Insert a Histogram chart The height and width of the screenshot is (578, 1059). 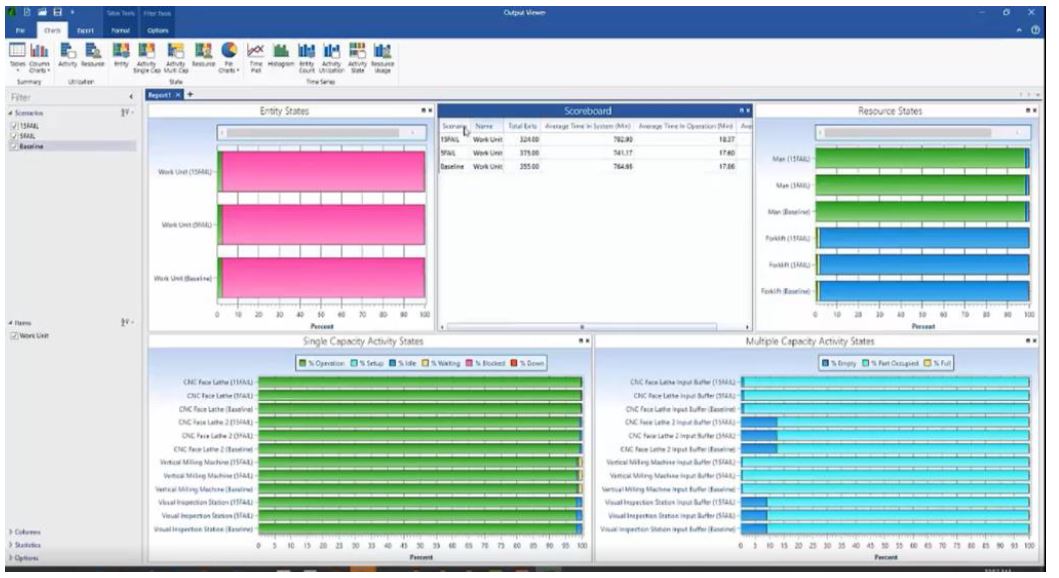coord(281,55)
